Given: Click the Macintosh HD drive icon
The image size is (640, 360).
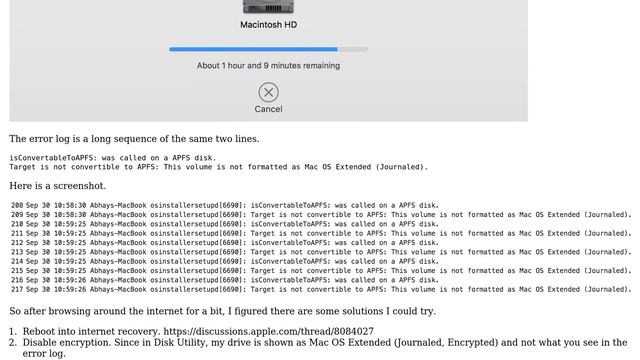Looking at the screenshot, I should 268,7.
